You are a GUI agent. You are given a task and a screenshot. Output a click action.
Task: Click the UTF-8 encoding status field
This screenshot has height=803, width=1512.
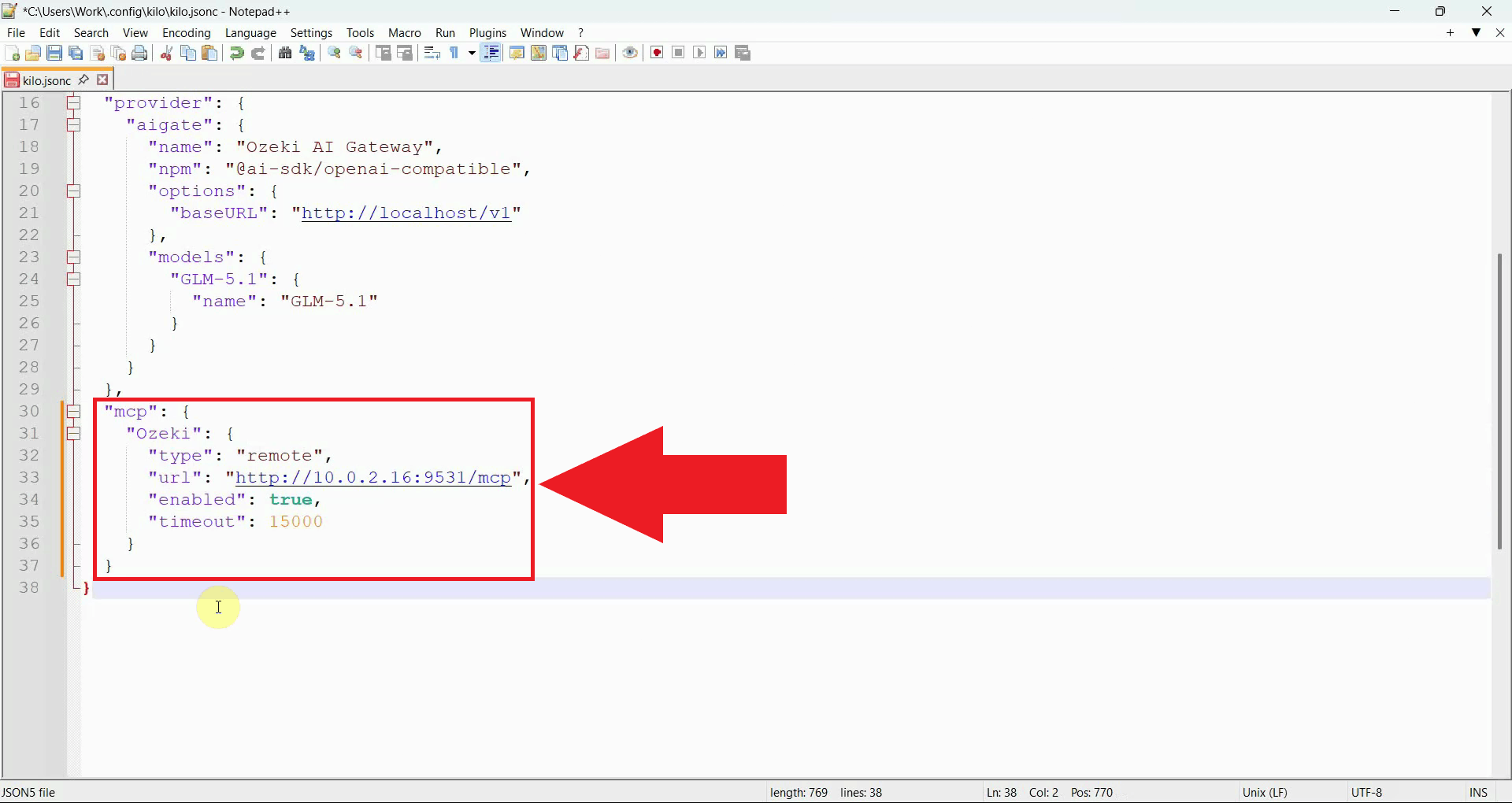click(1367, 792)
